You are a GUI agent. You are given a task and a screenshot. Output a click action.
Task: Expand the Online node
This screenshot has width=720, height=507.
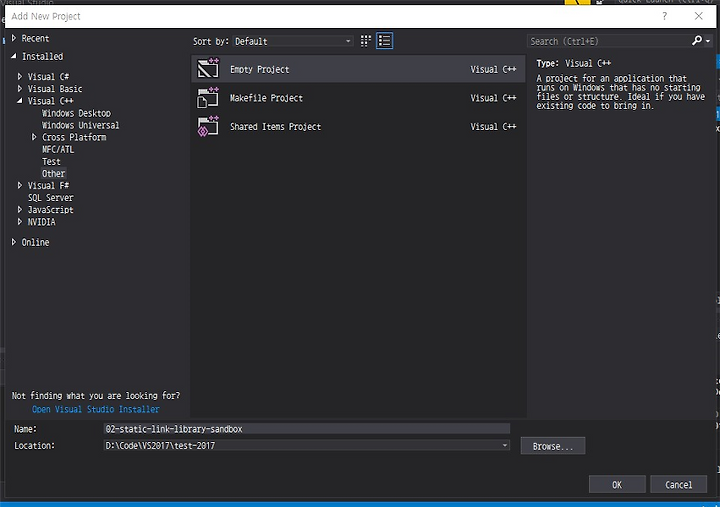pyautogui.click(x=14, y=242)
